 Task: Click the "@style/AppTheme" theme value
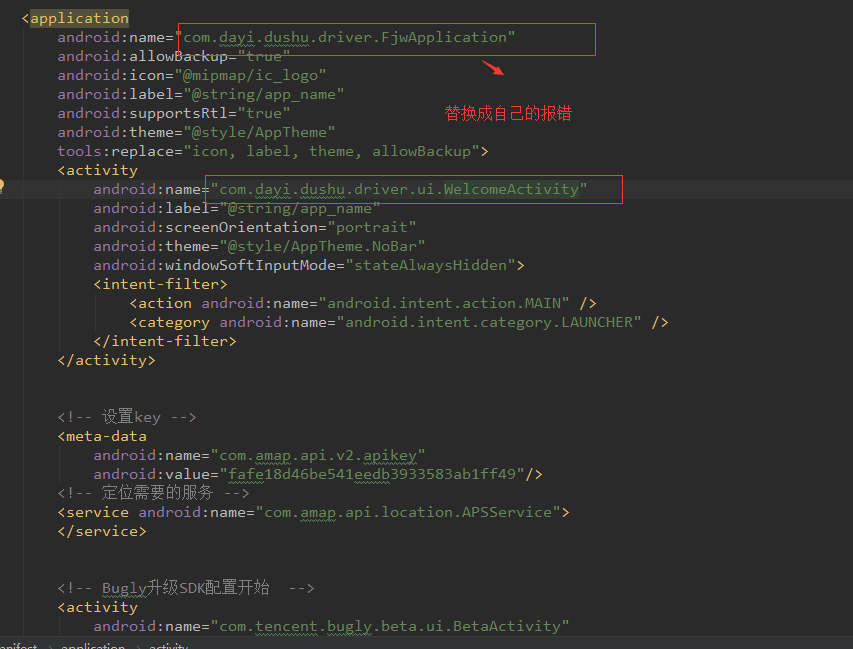click(x=259, y=133)
